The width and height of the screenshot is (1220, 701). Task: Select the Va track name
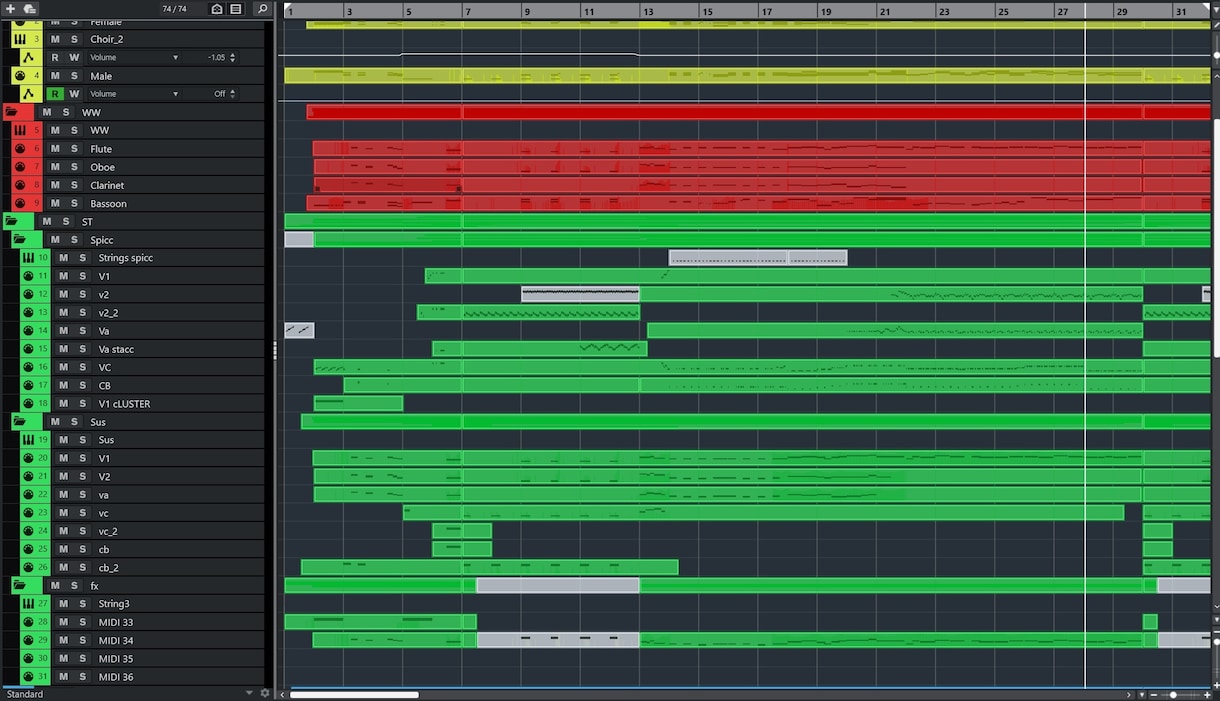pos(104,331)
